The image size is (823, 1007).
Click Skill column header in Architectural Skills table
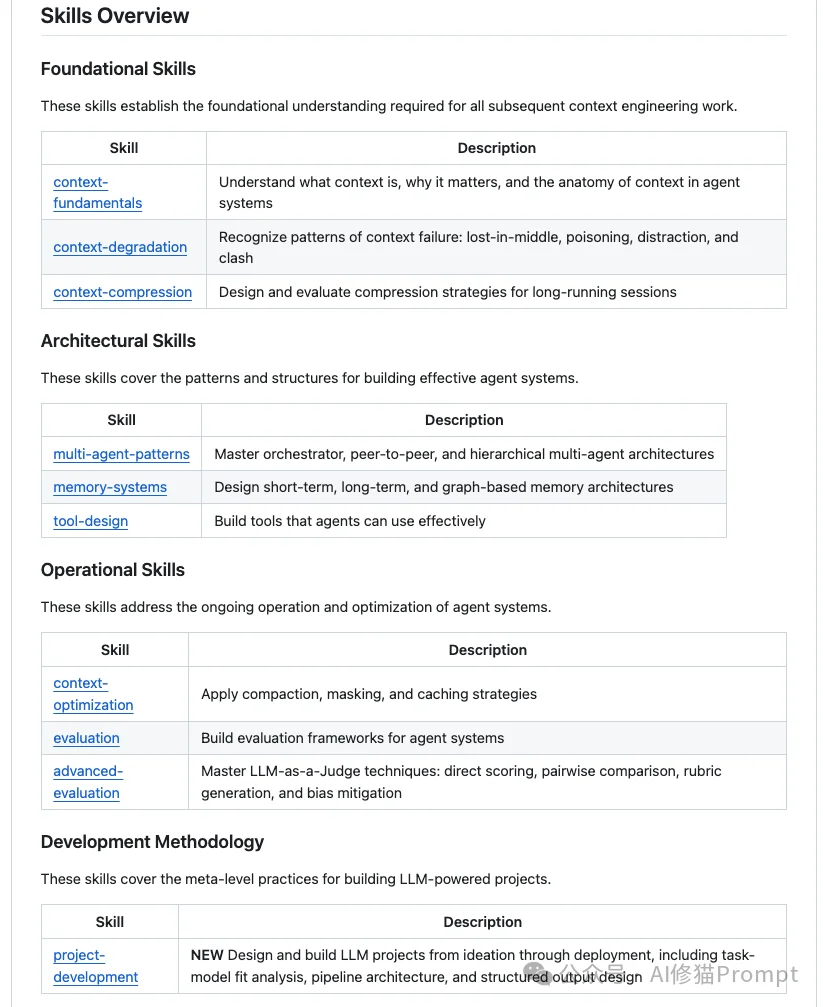point(121,420)
